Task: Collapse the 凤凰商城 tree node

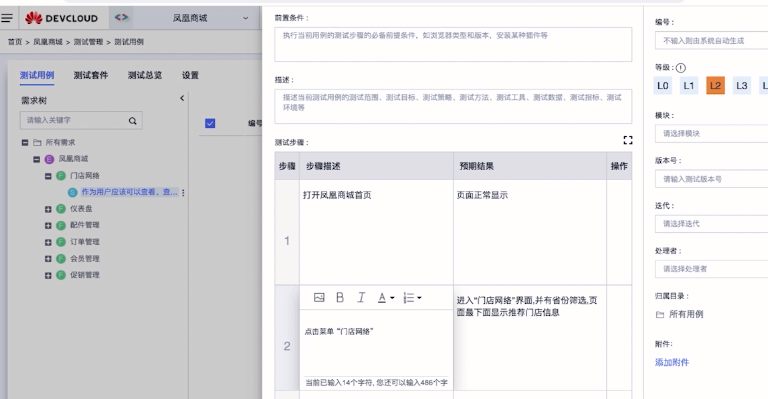Action: coord(36,159)
